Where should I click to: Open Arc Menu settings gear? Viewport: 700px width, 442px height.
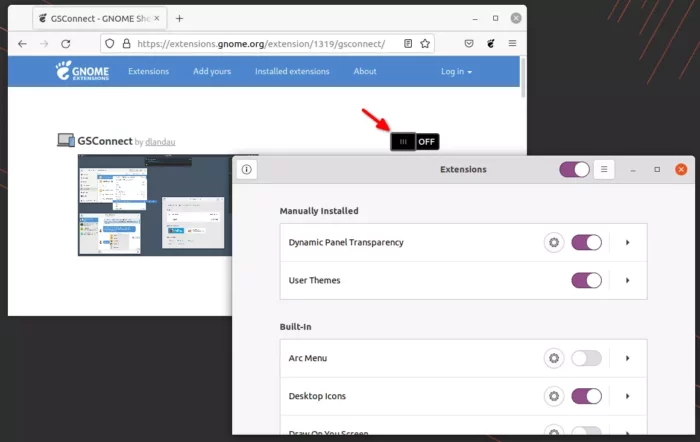pos(554,358)
